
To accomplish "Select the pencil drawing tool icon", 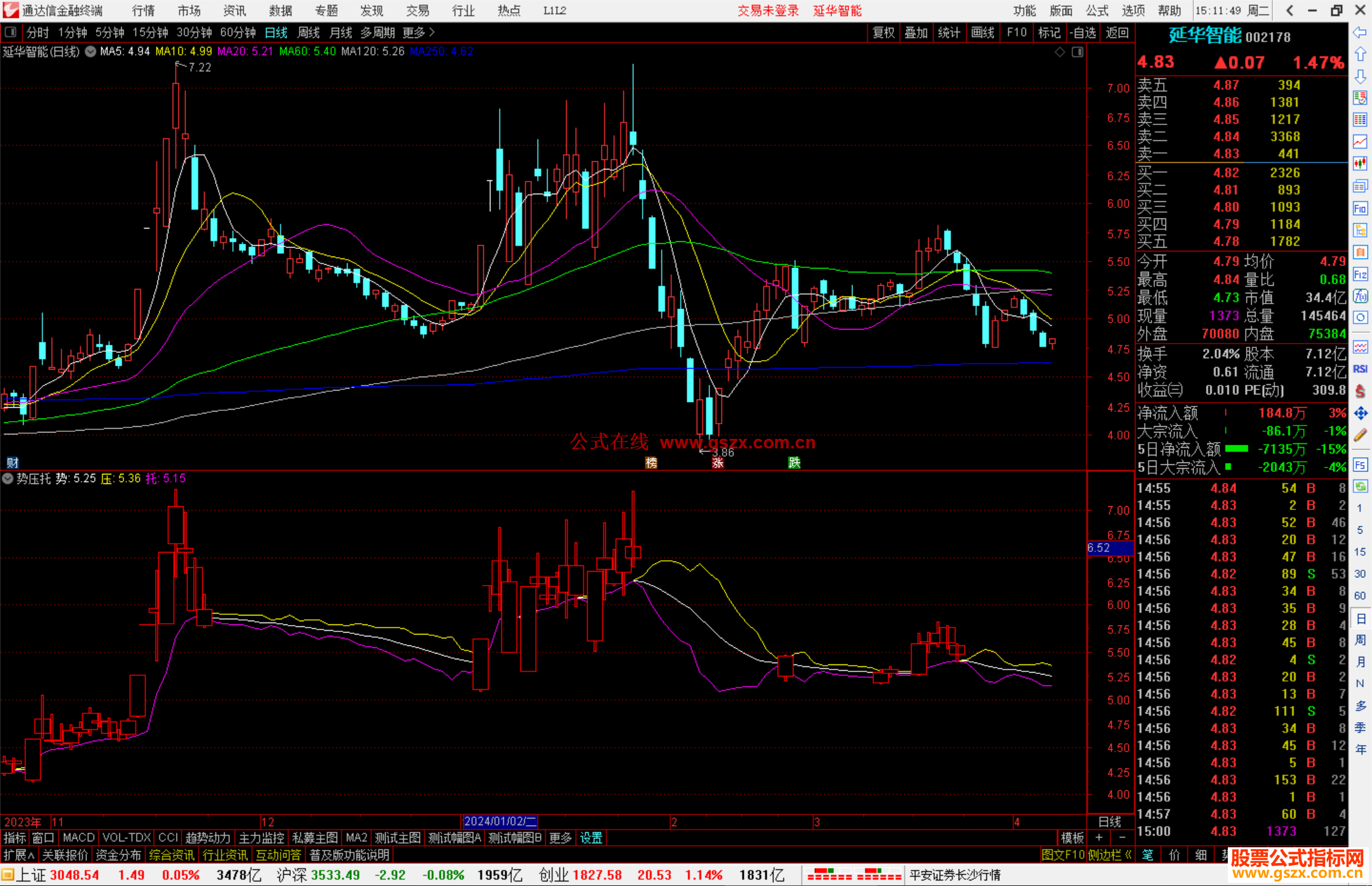I will tap(1360, 435).
